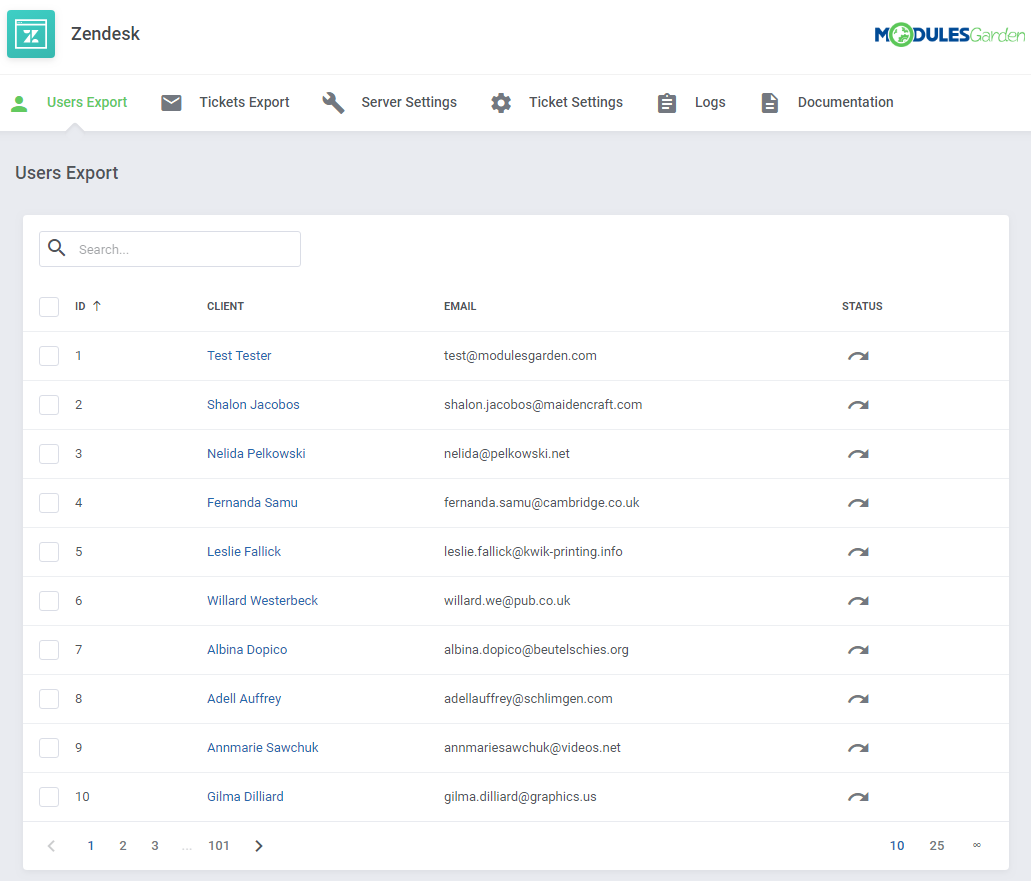
Task: Click the Server Settings wrench icon
Action: [333, 103]
